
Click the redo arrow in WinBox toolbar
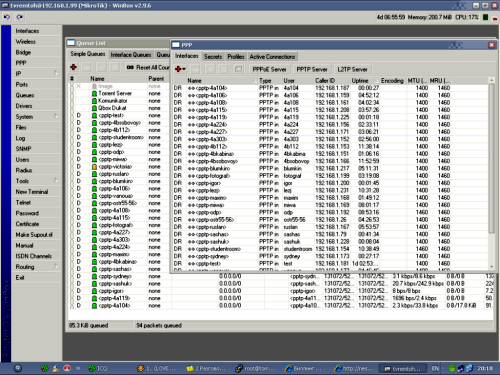coord(20,17)
